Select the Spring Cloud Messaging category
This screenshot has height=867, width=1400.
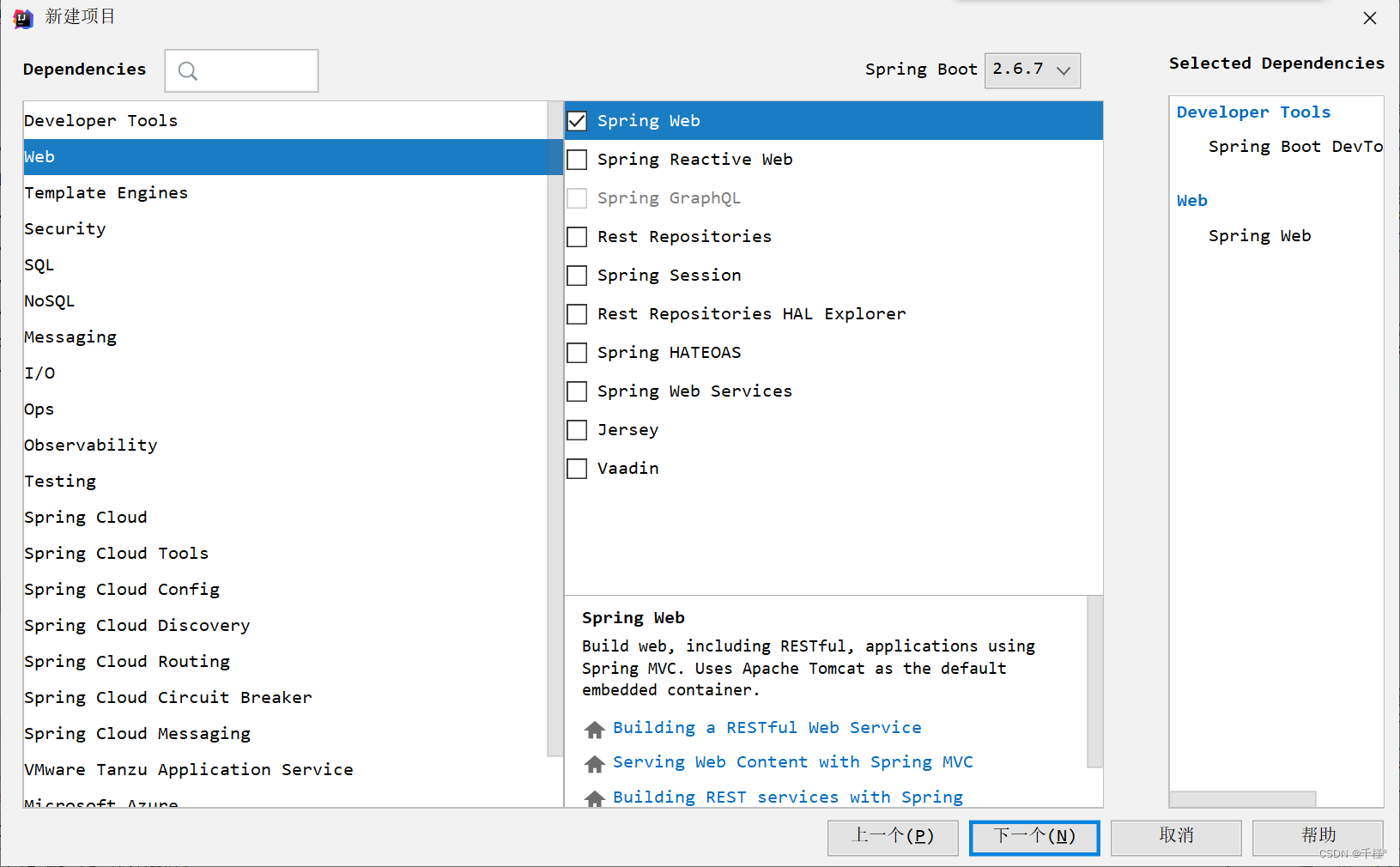(x=285, y=734)
